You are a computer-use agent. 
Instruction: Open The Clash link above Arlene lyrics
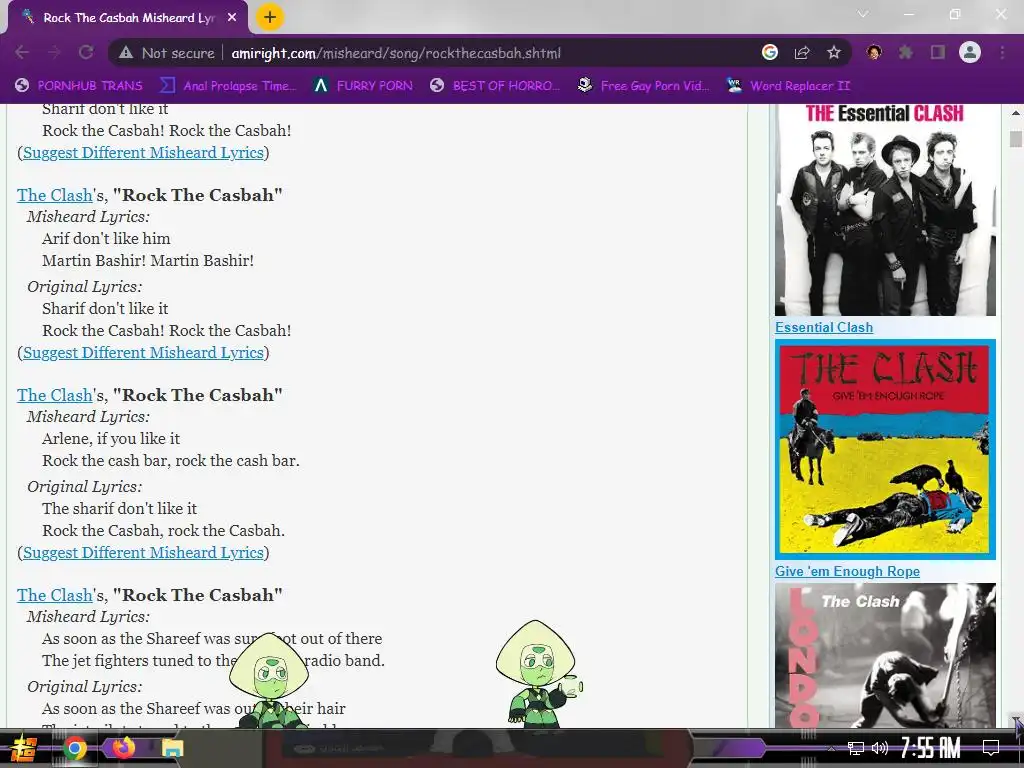(55, 394)
